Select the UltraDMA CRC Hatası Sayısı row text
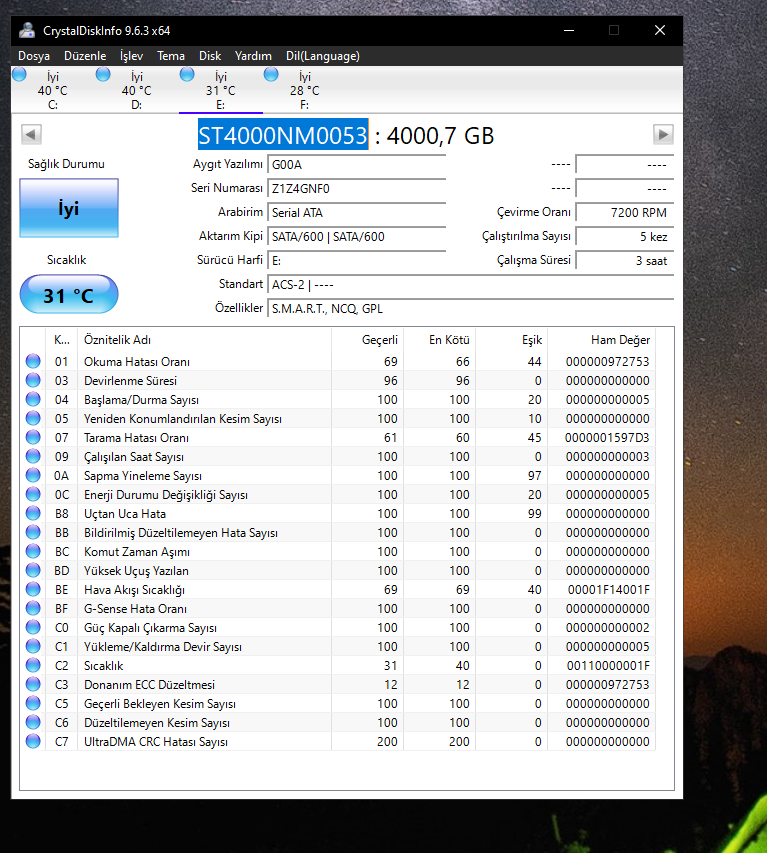This screenshot has width=767, height=853. click(156, 742)
